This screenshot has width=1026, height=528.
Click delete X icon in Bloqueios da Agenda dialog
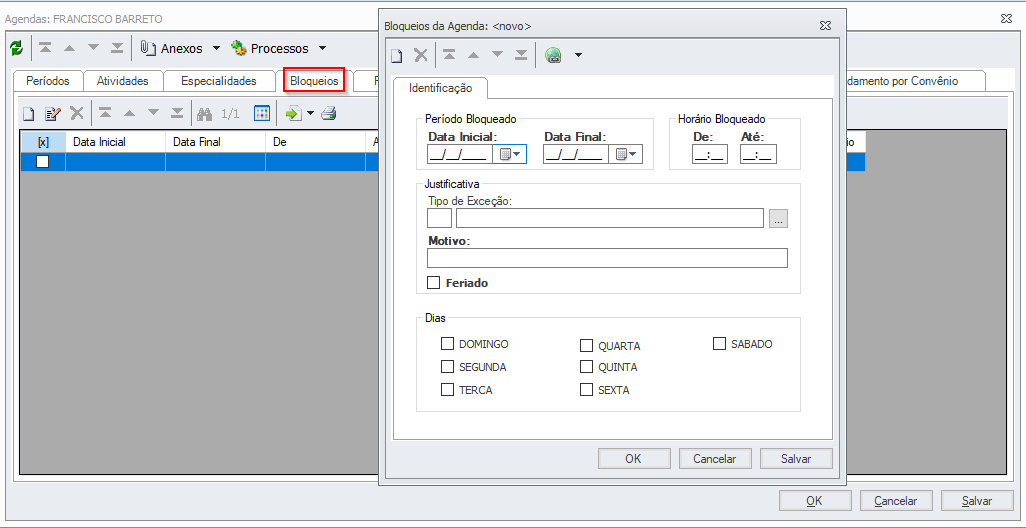click(421, 55)
